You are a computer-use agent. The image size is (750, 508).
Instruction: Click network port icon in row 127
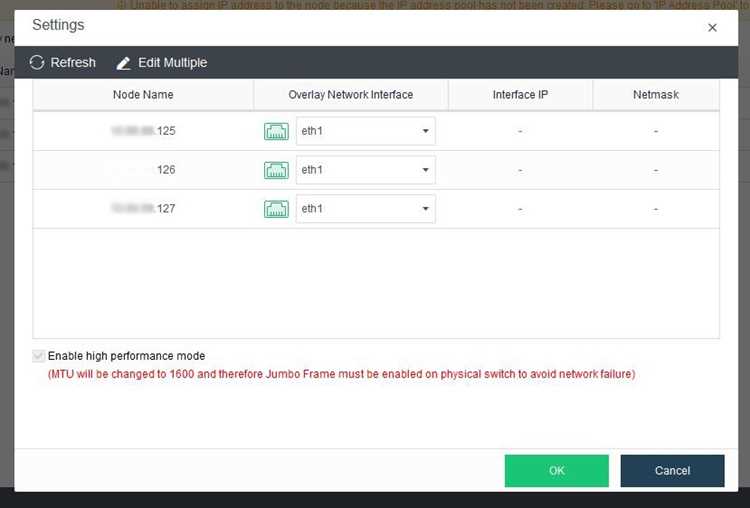(x=276, y=209)
